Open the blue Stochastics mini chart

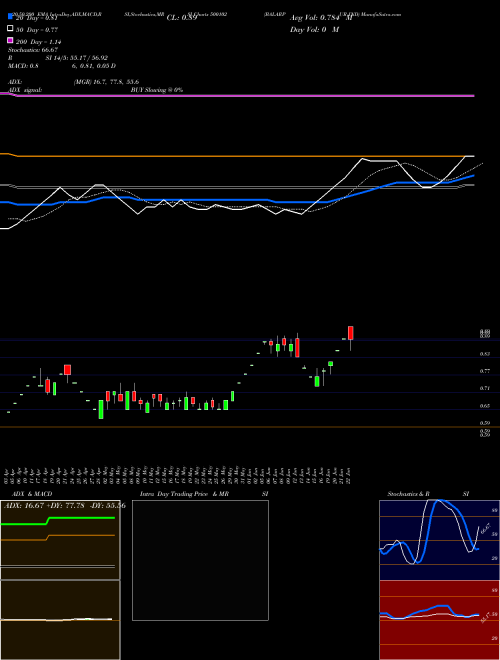pyautogui.click(x=439, y=540)
